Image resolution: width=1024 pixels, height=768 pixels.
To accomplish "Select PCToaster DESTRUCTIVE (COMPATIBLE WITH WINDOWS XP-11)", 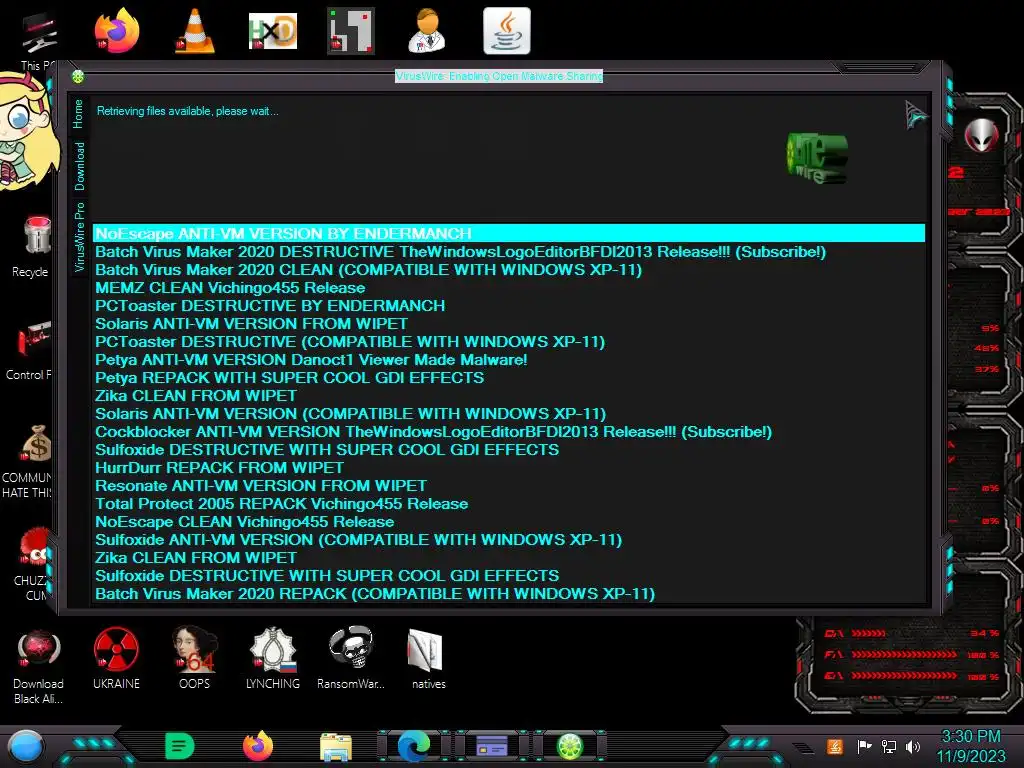I will point(509,342).
